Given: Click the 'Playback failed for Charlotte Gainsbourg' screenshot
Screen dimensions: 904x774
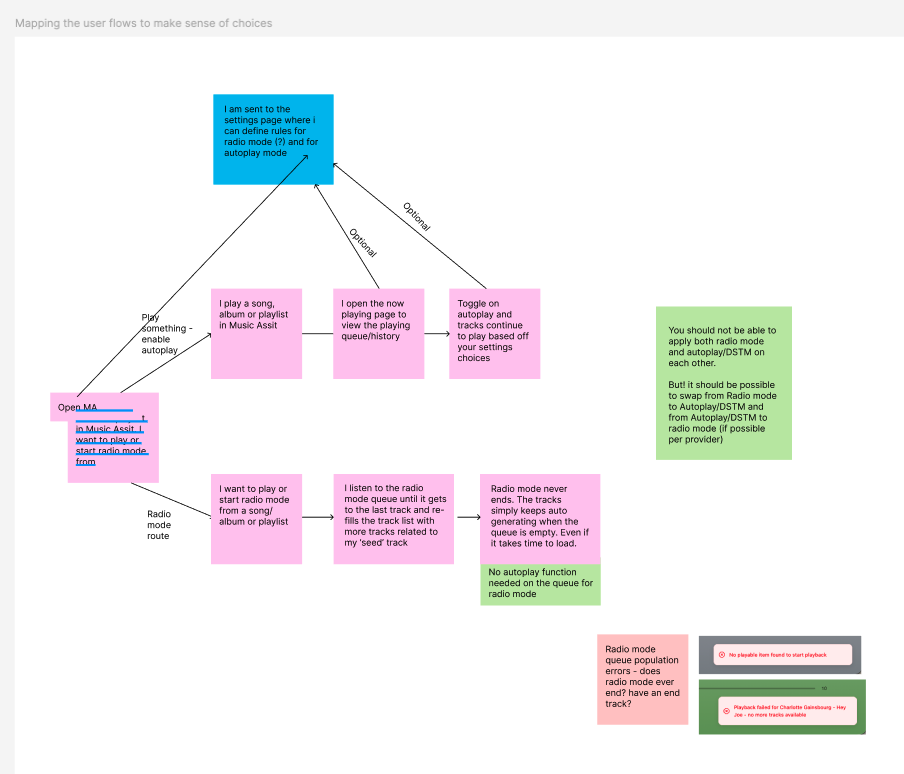Looking at the screenshot, I should (x=782, y=707).
